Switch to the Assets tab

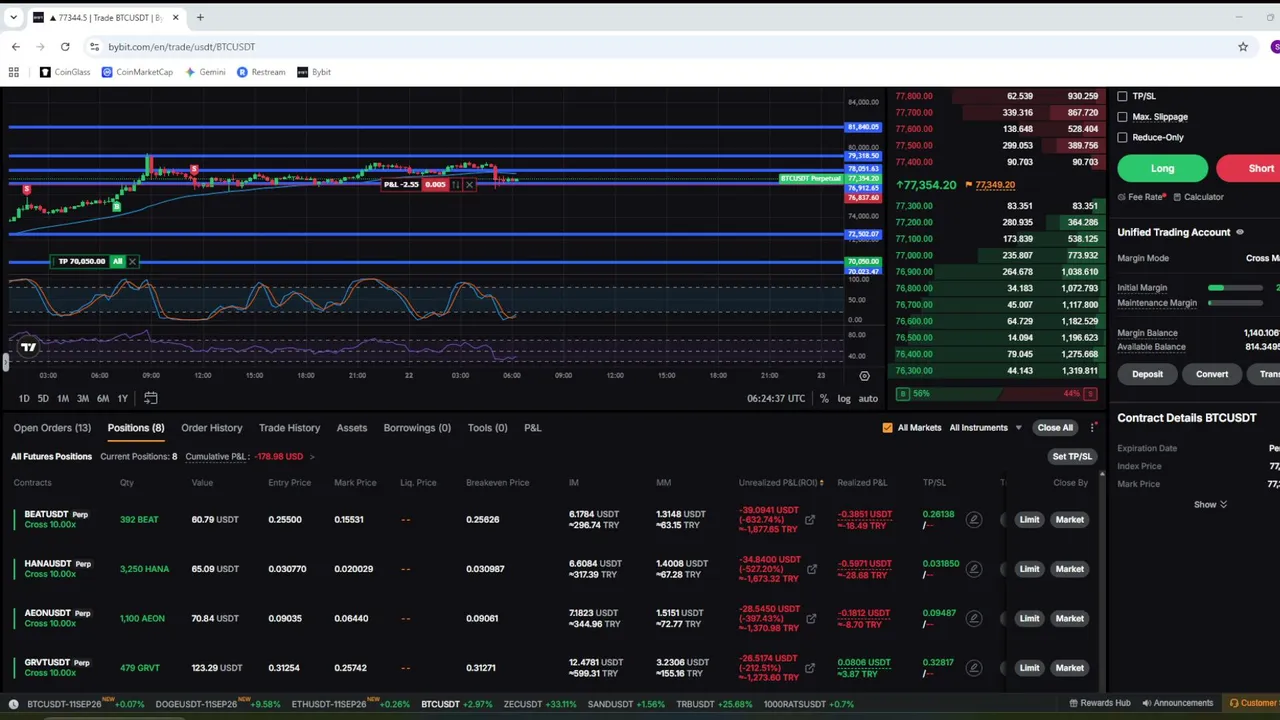coord(352,428)
